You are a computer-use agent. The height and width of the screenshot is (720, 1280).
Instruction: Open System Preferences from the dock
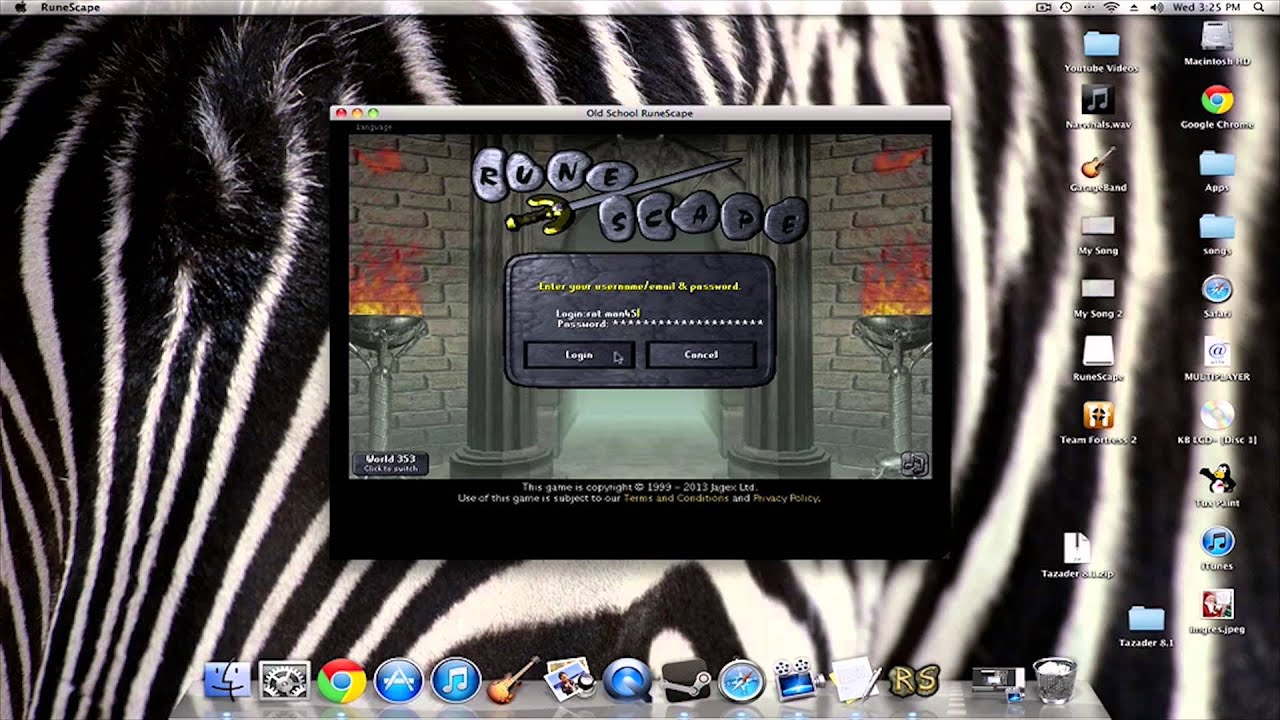point(284,681)
